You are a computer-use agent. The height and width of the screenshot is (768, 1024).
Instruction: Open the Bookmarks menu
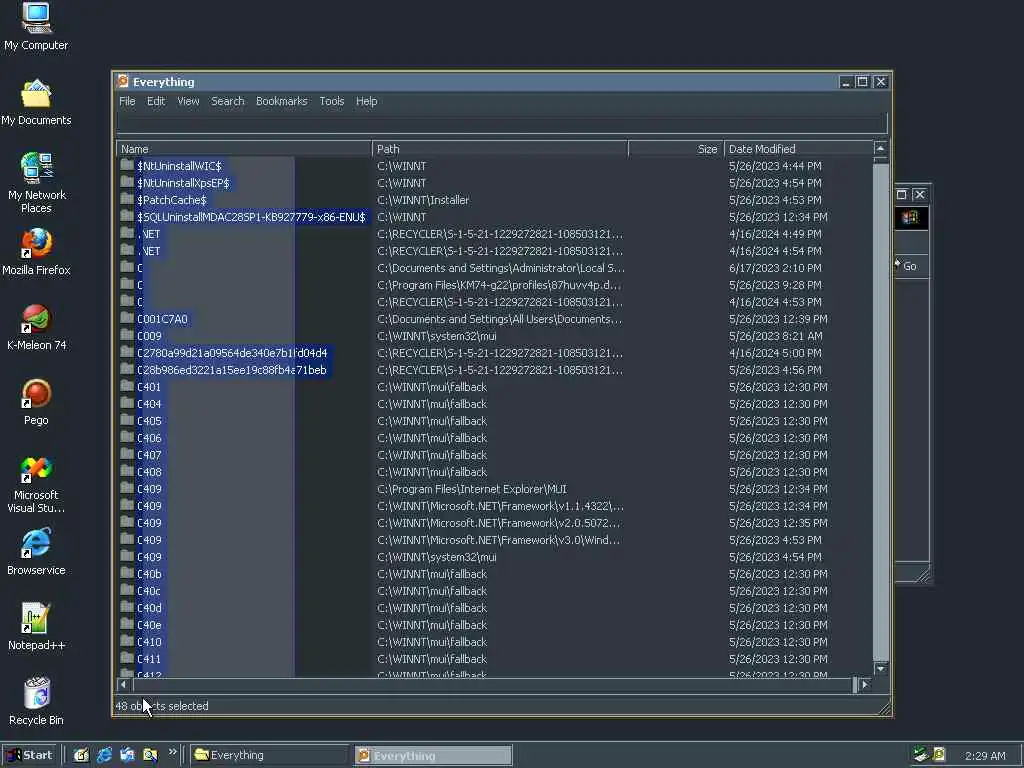pos(281,101)
